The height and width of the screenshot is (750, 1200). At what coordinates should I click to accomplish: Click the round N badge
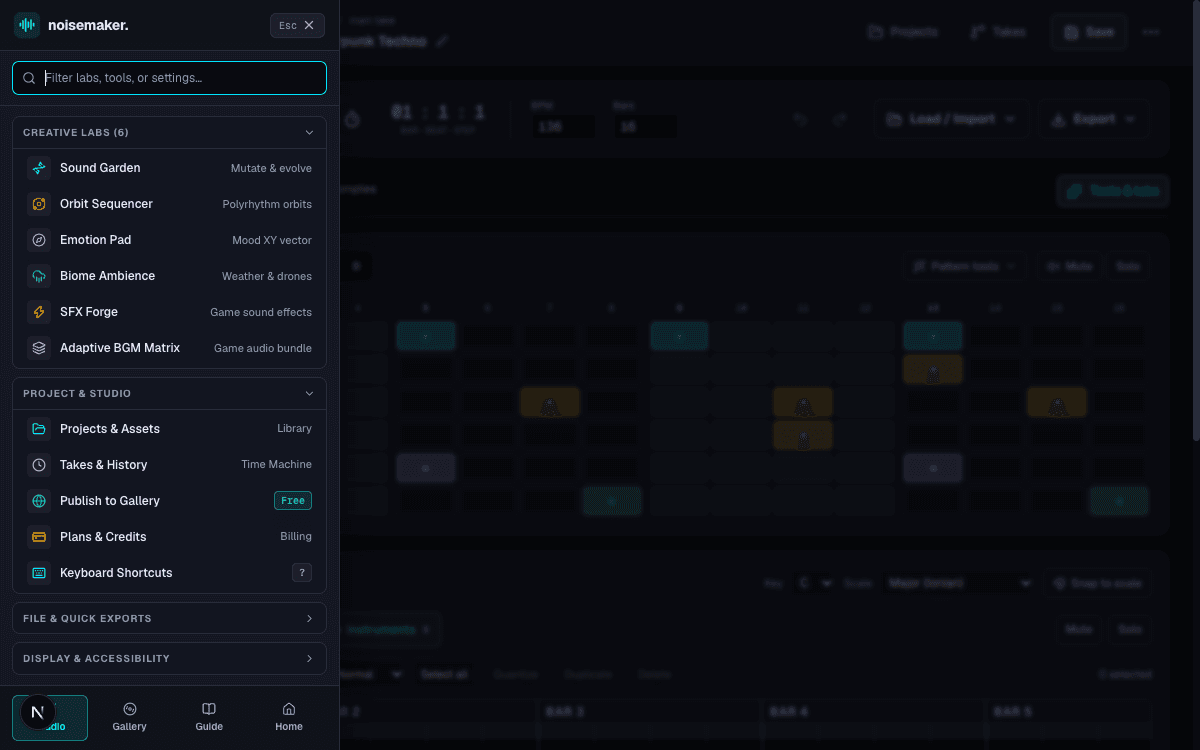pos(37,712)
